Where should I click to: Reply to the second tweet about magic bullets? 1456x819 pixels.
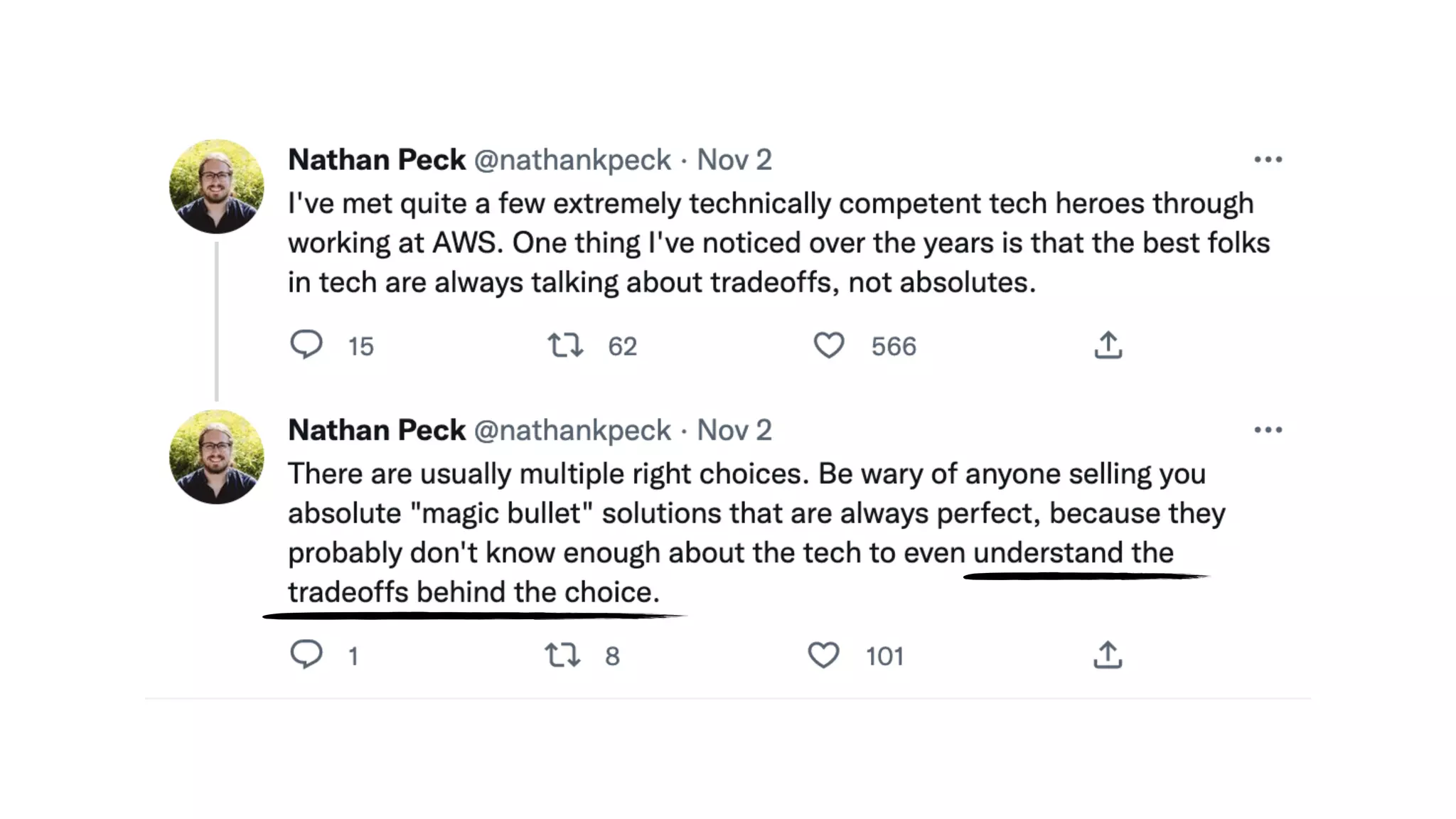(306, 654)
